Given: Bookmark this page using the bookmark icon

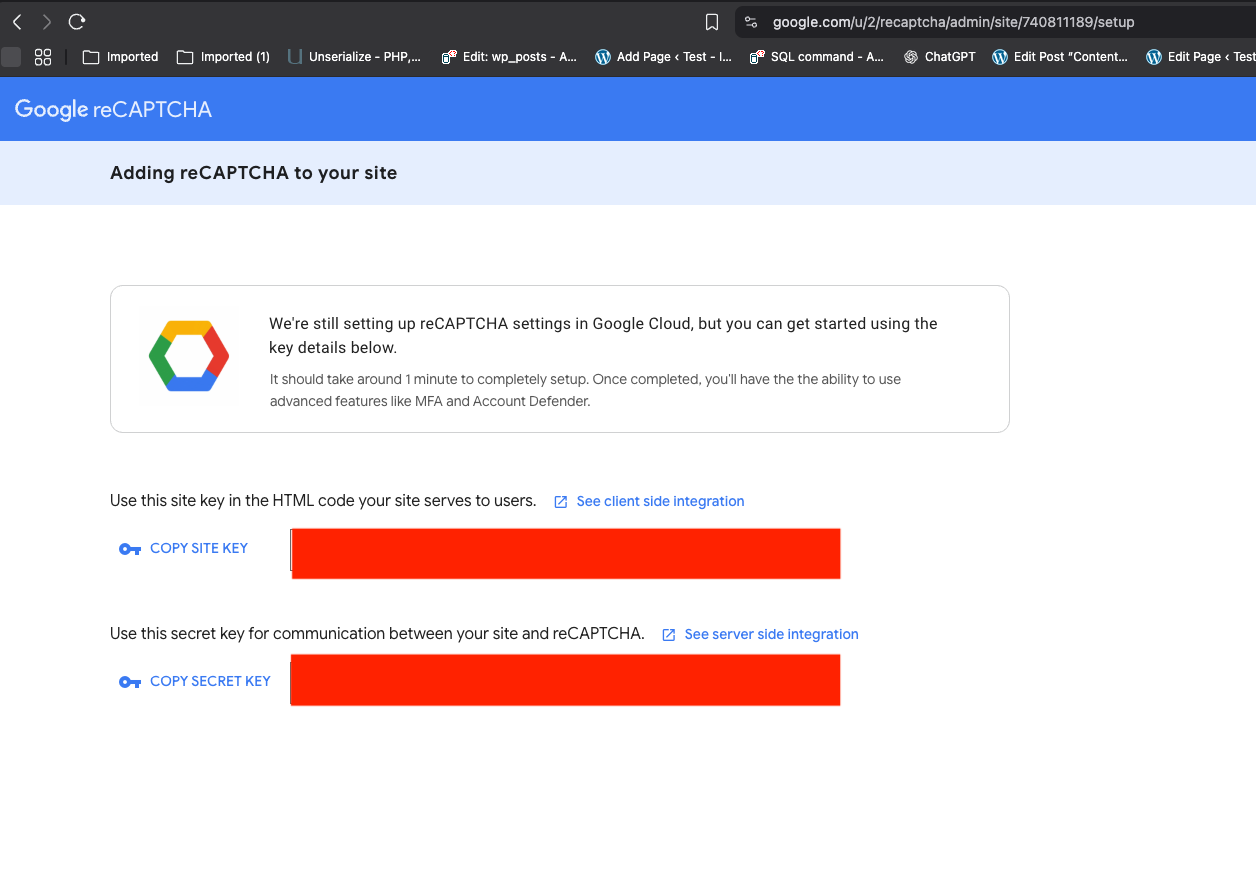Looking at the screenshot, I should click(x=712, y=22).
